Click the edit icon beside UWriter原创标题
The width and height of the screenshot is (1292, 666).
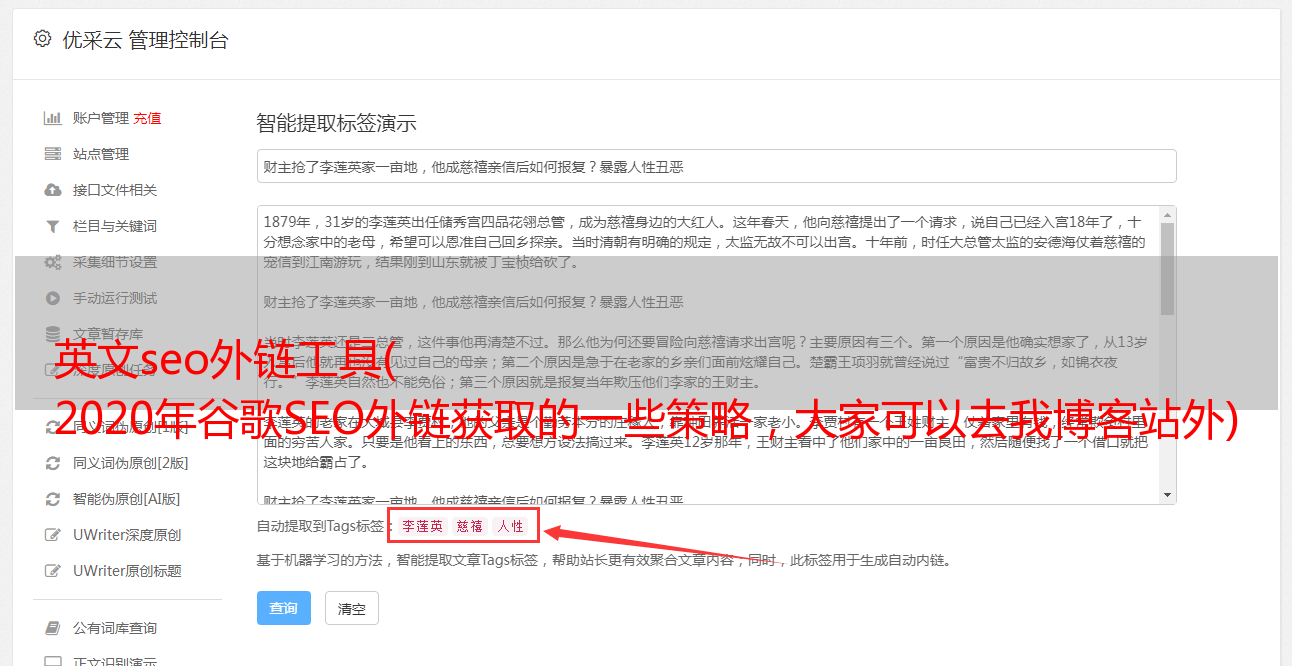coord(53,571)
